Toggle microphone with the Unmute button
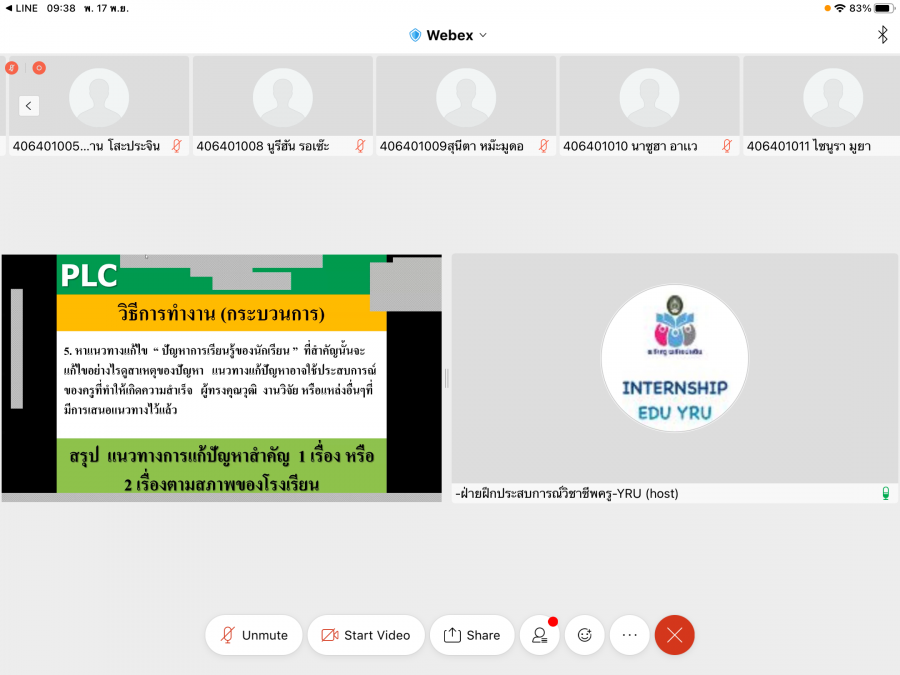The image size is (900, 675). point(254,635)
